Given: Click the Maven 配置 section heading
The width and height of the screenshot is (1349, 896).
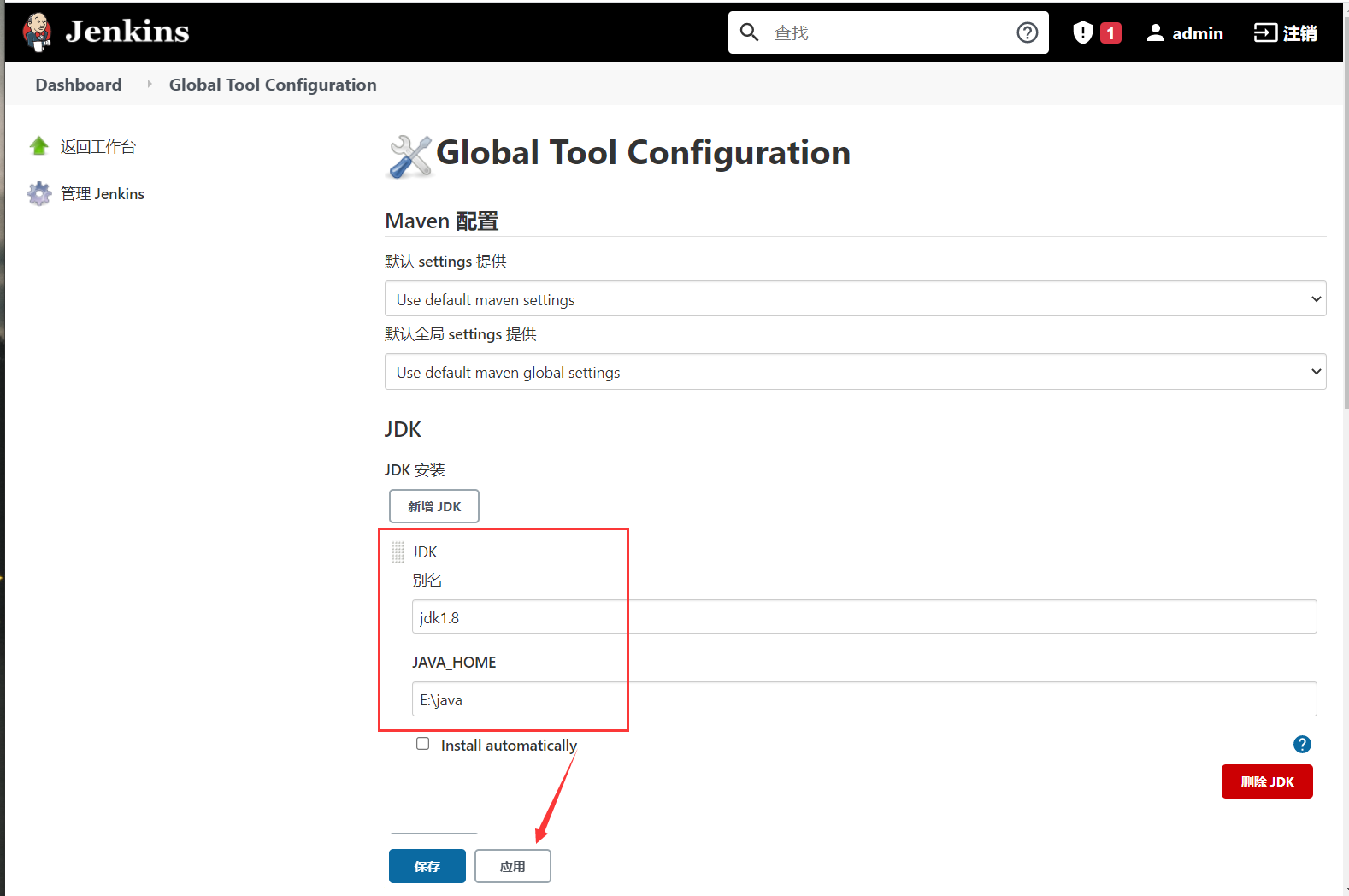Looking at the screenshot, I should tap(442, 221).
